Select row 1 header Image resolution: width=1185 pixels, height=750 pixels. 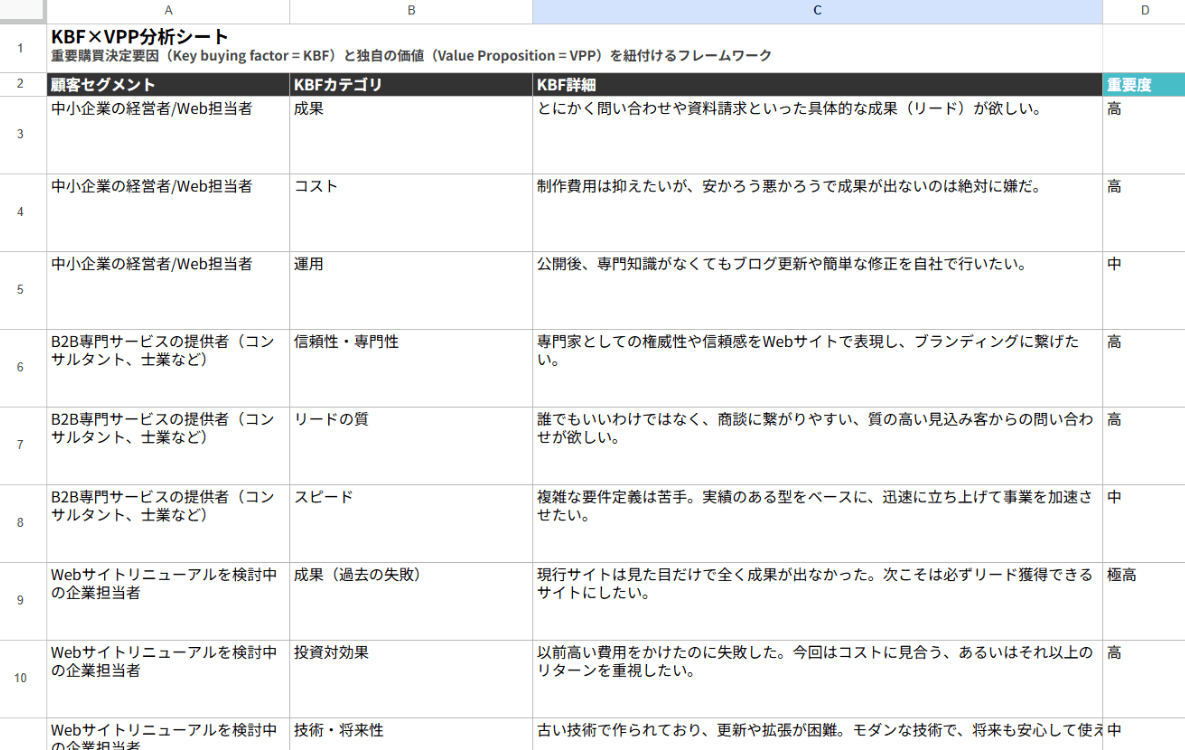[x=22, y=48]
